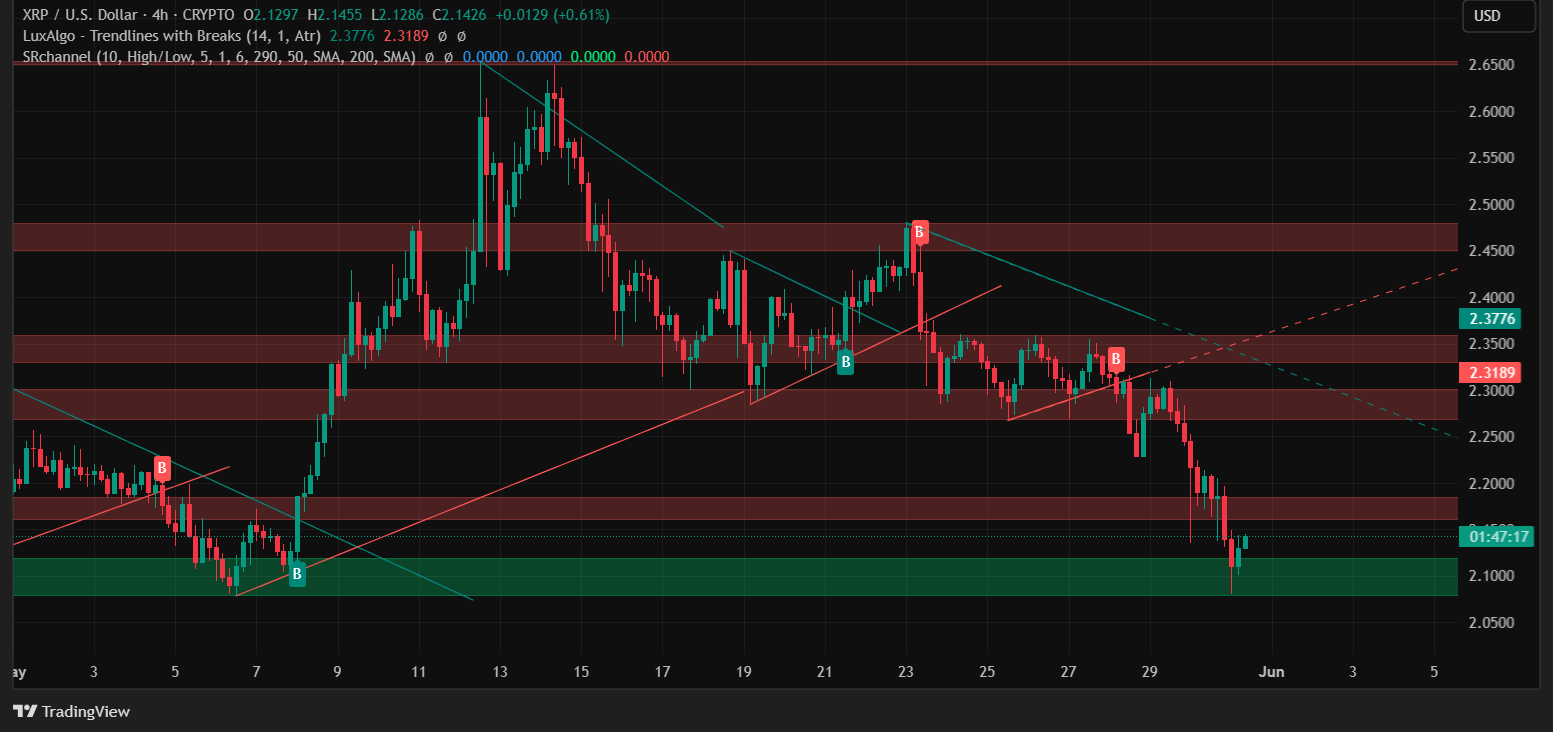Click the green 0.0000 value in SRchannel legend
This screenshot has width=1553, height=732.
(592, 57)
